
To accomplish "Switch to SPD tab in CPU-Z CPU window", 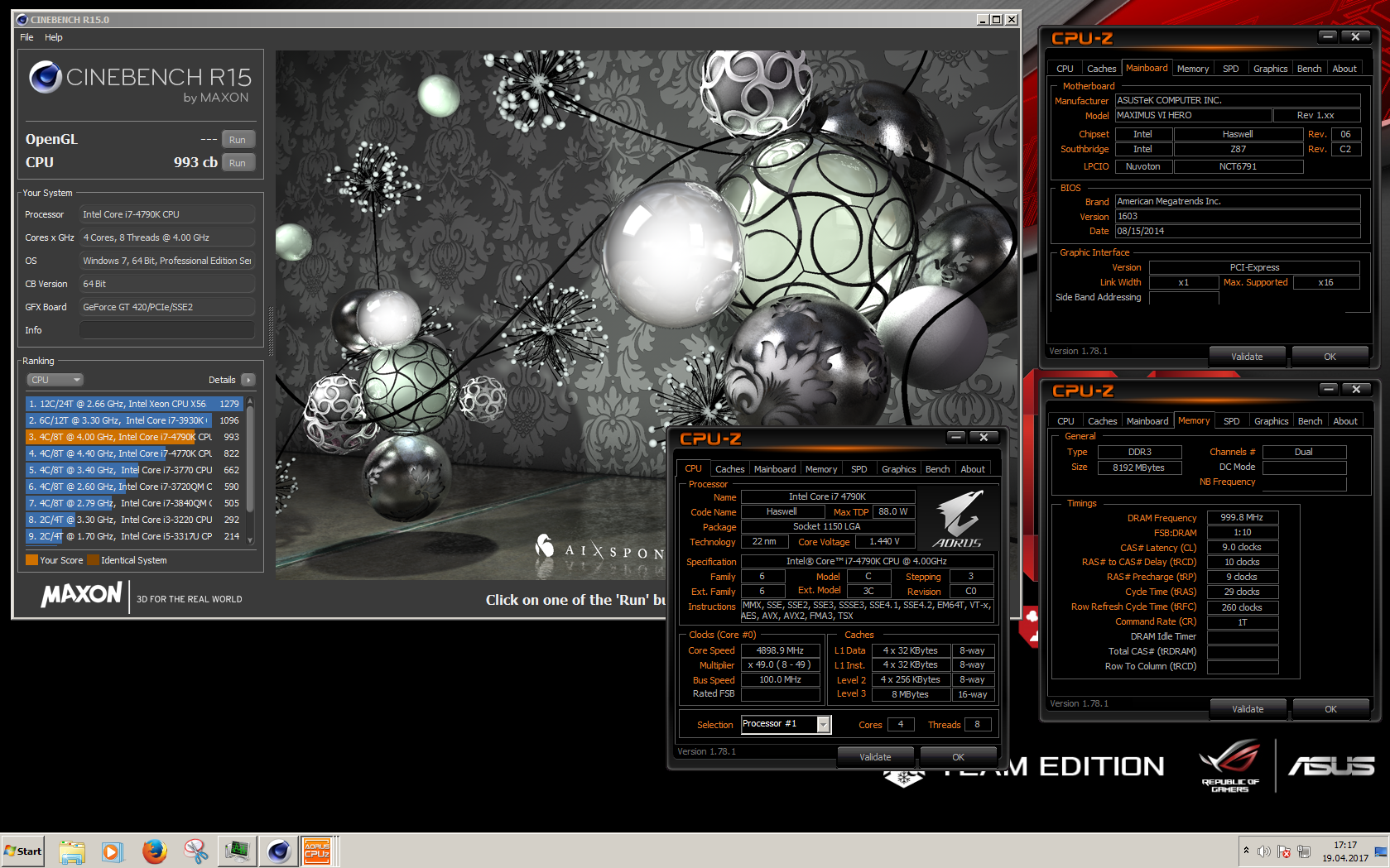I will pos(859,469).
